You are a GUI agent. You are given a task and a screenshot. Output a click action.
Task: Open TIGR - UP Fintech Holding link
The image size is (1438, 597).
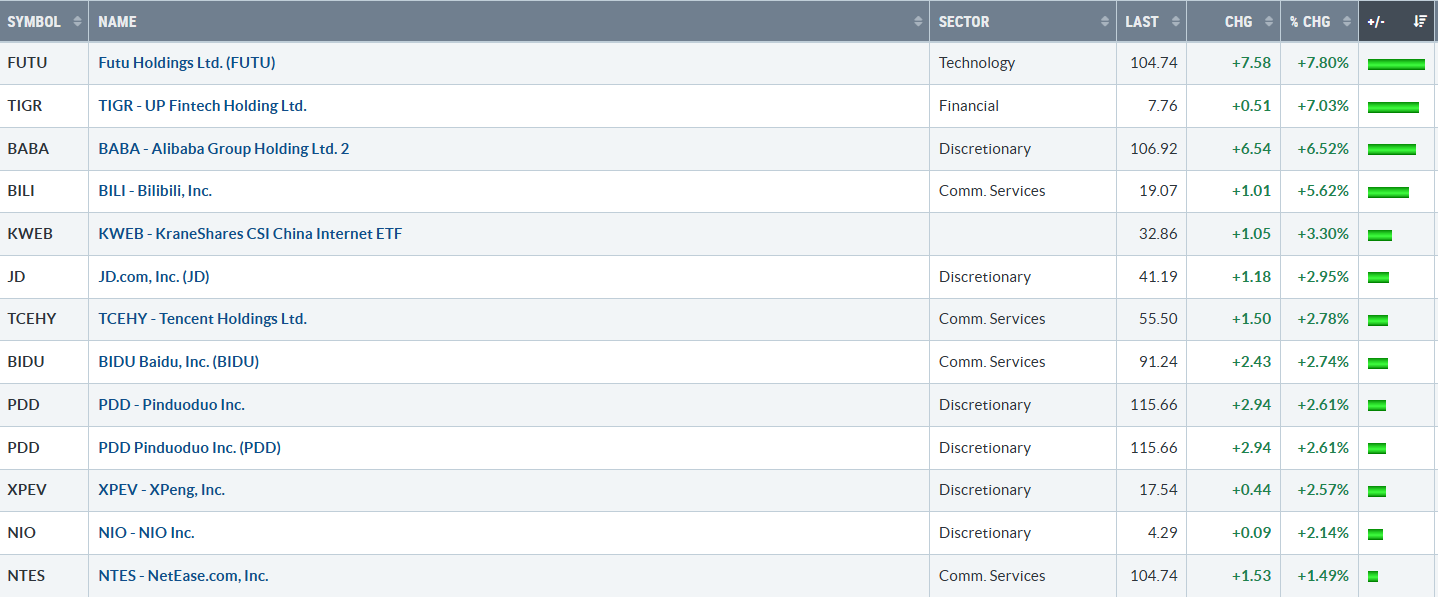[202, 106]
